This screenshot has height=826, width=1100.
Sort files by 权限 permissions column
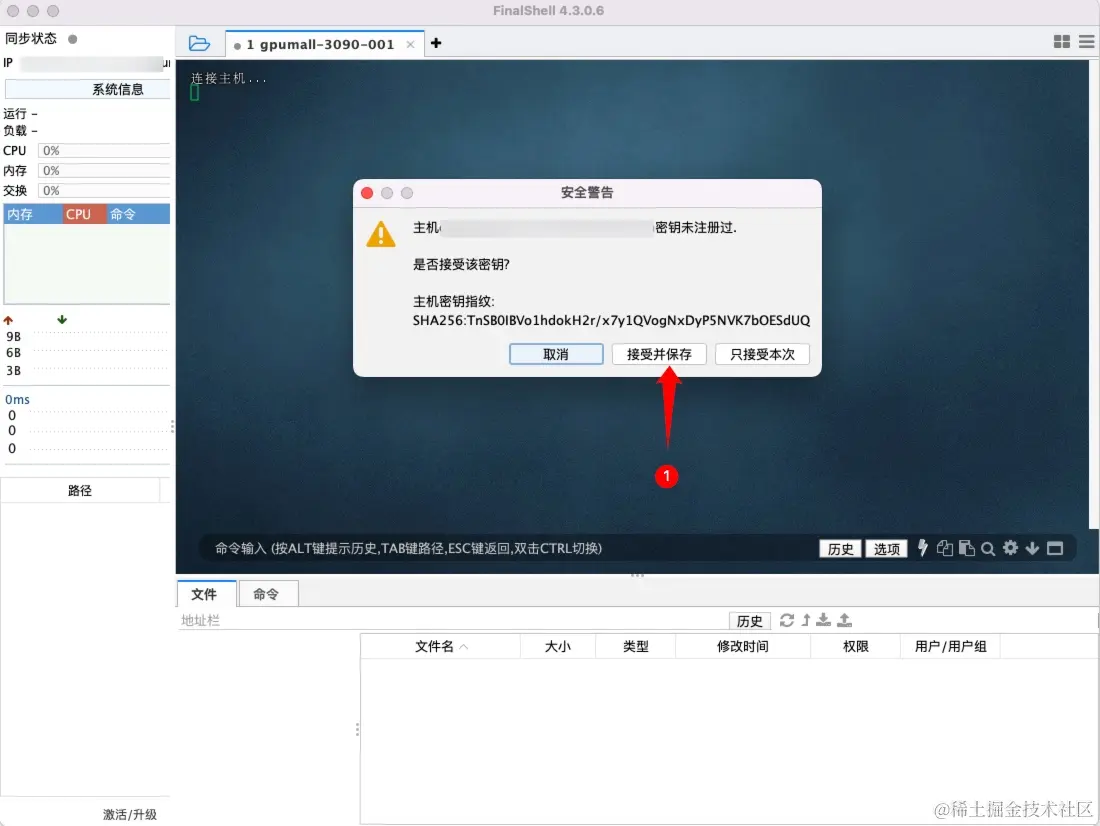coord(855,646)
